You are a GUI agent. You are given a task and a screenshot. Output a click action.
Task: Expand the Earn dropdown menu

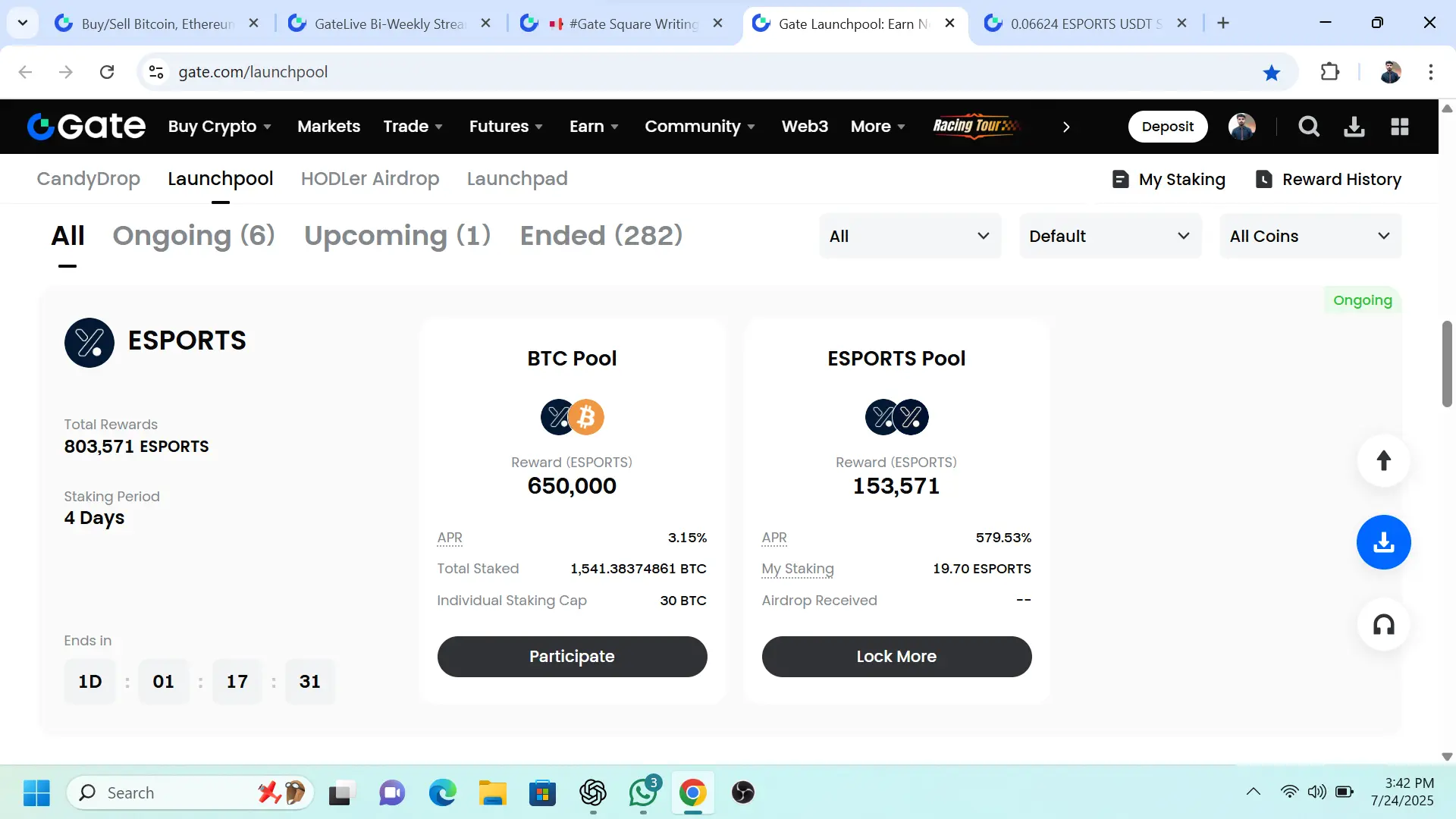click(x=595, y=127)
